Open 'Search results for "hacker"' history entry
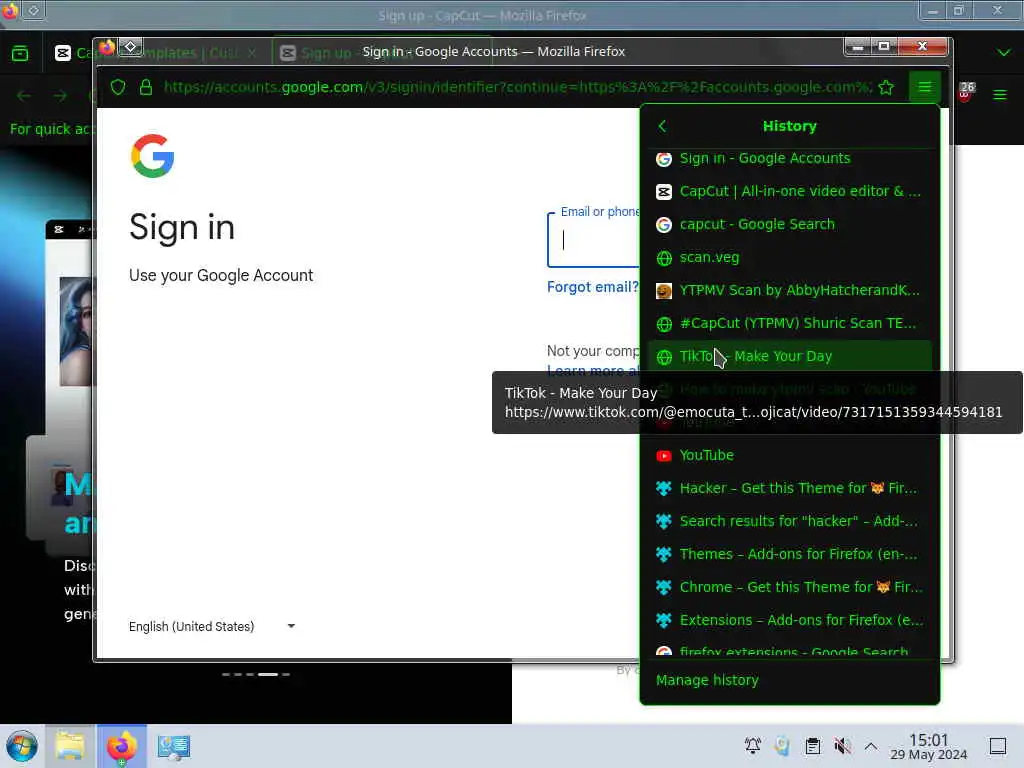1024x768 pixels. coord(790,521)
